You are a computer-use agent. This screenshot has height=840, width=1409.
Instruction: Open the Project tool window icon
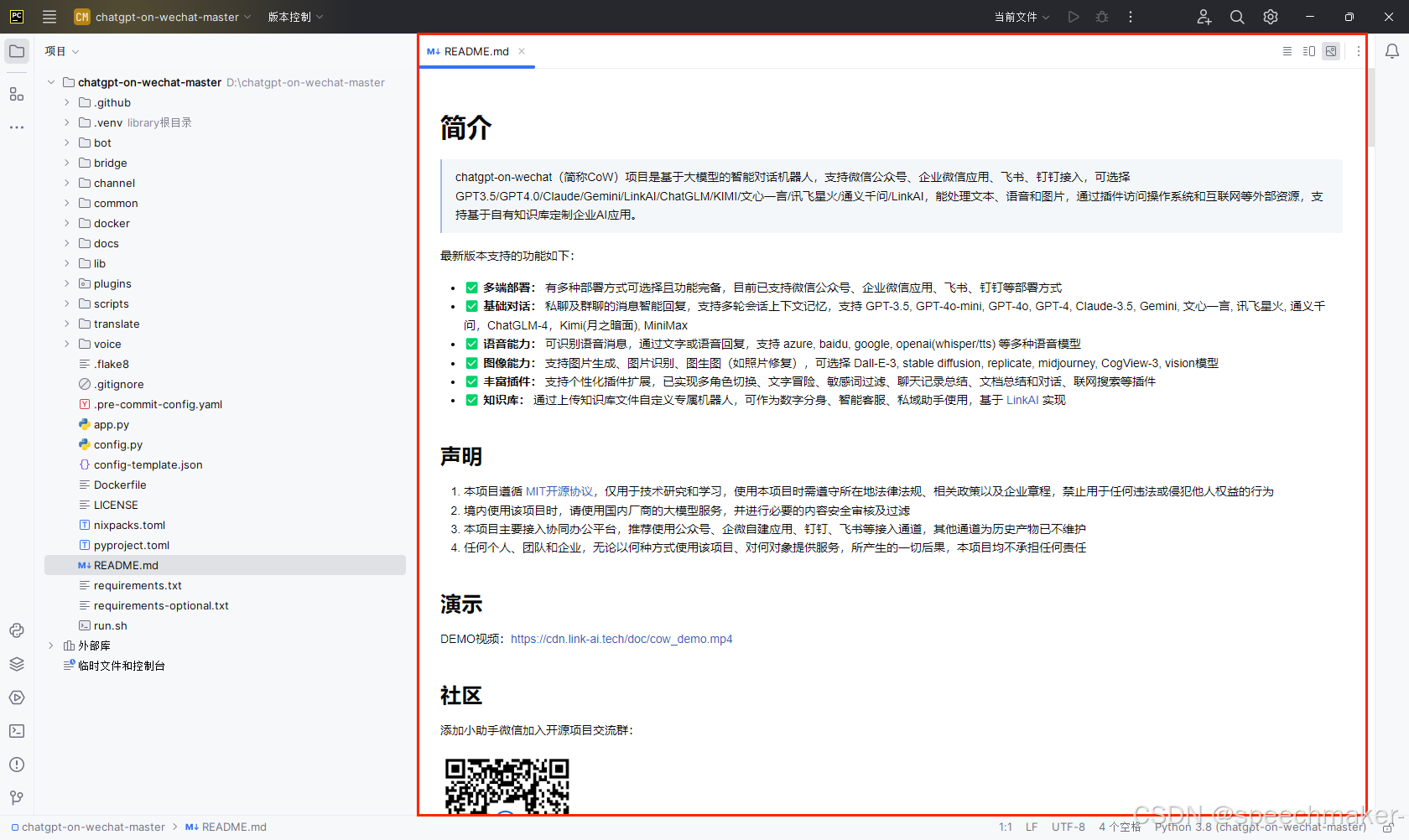[x=17, y=51]
